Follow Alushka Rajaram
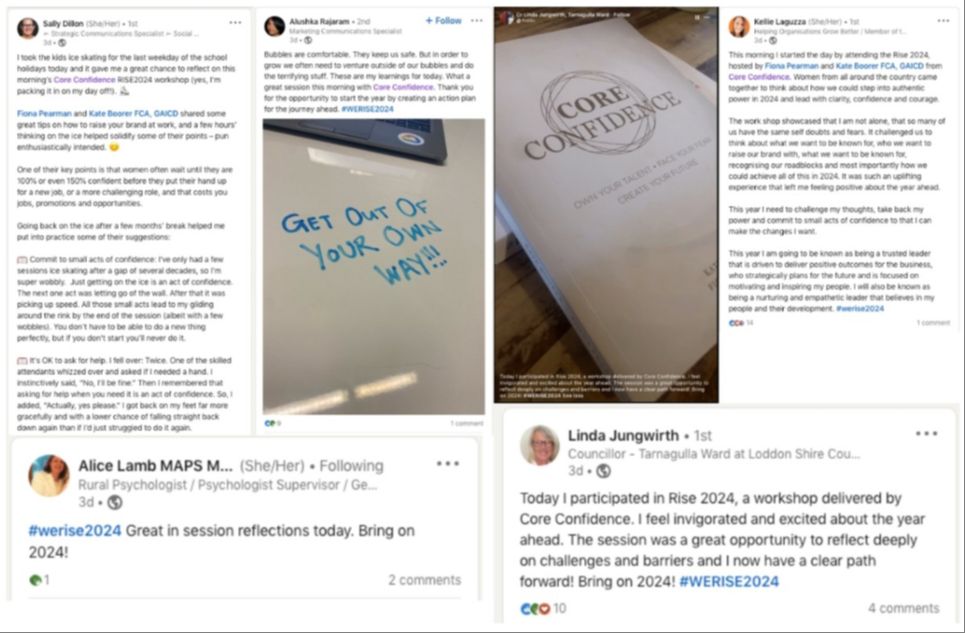Screen dimensions: 965x633 (x=443, y=20)
